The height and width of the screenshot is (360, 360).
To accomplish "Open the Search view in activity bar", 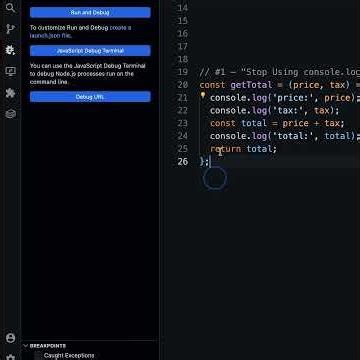I will click(10, 8).
